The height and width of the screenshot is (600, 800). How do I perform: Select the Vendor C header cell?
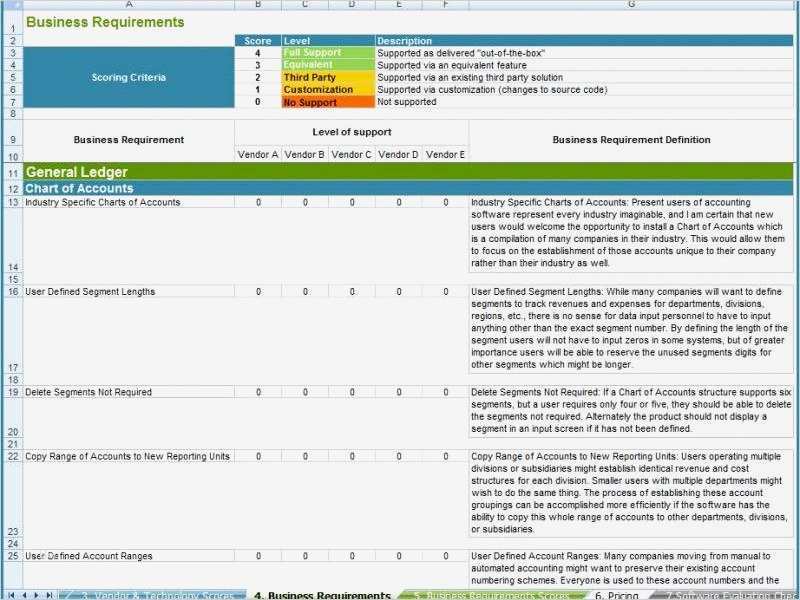point(352,154)
